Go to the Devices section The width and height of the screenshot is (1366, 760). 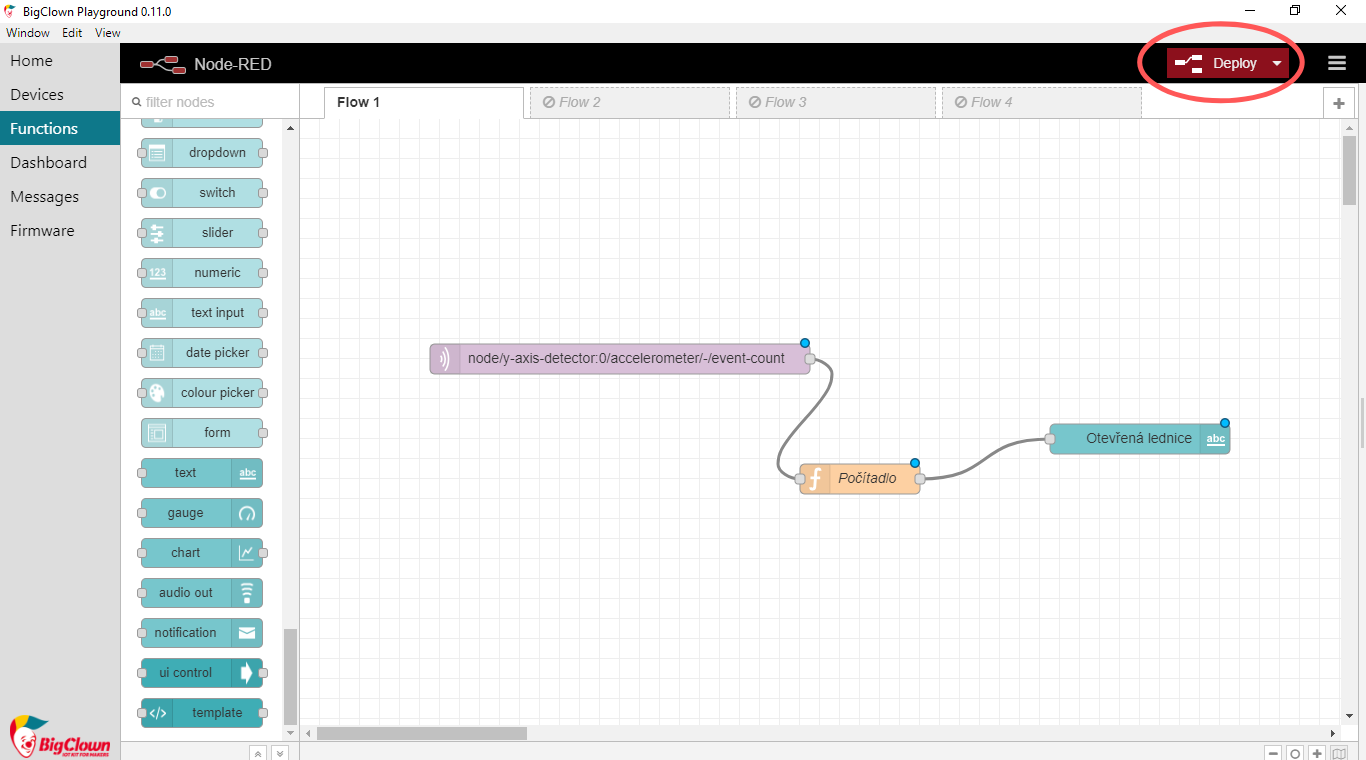pyautogui.click(x=60, y=95)
